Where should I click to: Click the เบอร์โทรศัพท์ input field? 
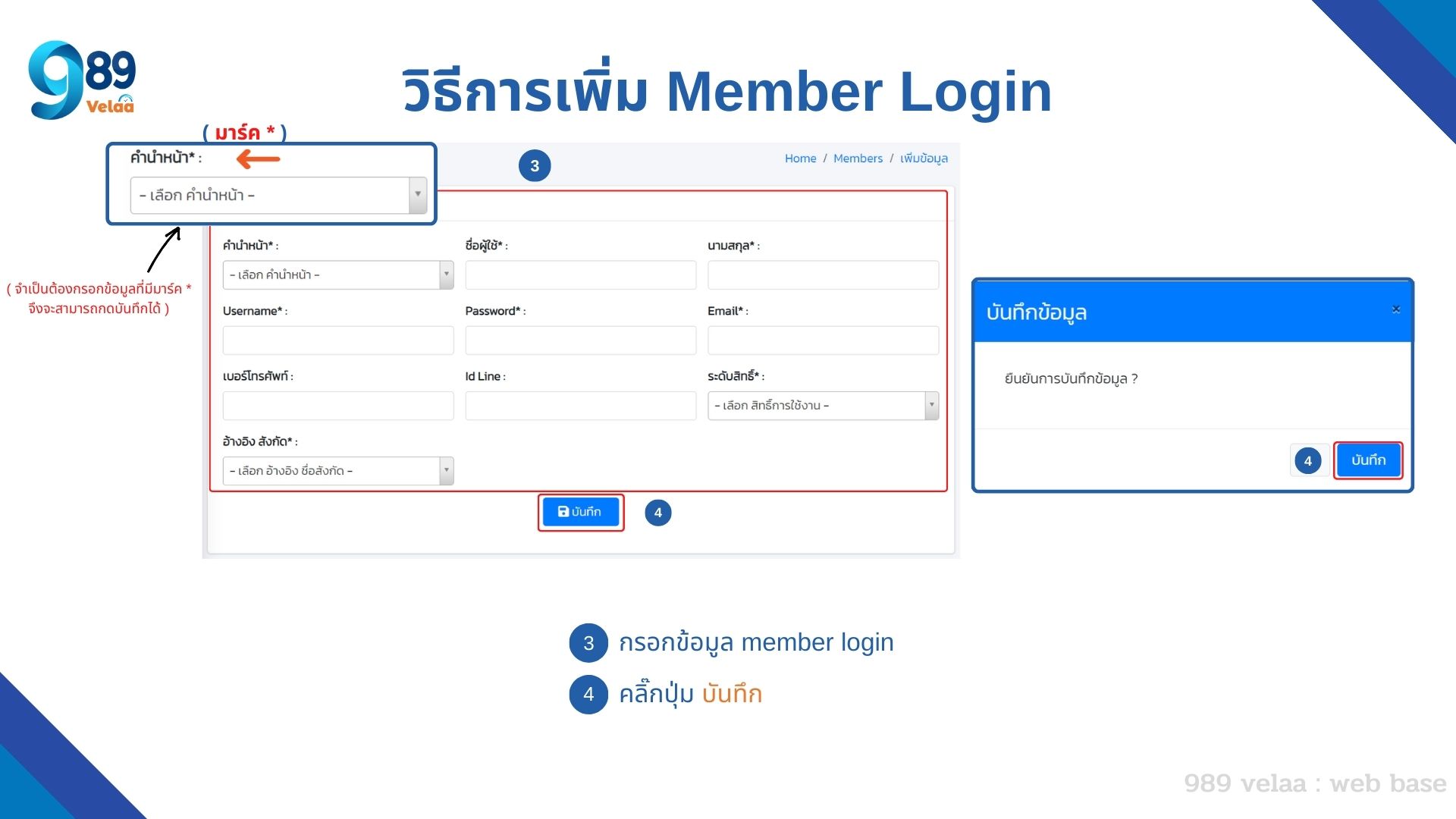[337, 405]
